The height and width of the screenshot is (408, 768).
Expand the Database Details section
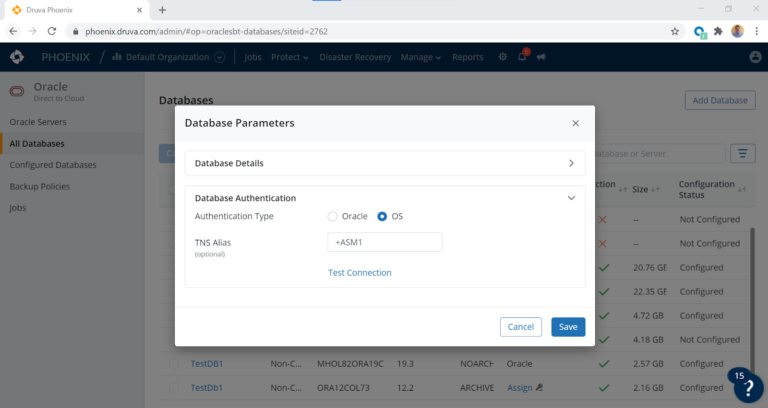[571, 162]
